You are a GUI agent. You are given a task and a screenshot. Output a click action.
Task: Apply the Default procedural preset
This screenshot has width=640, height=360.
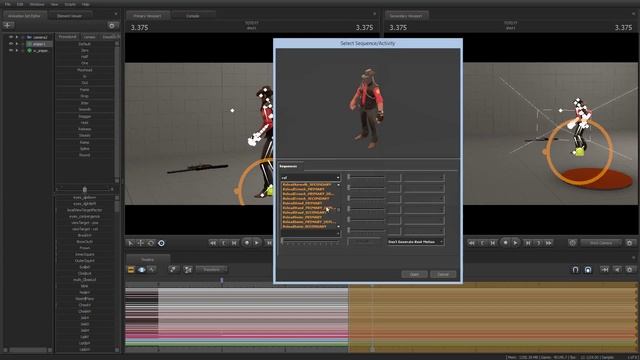click(x=84, y=44)
